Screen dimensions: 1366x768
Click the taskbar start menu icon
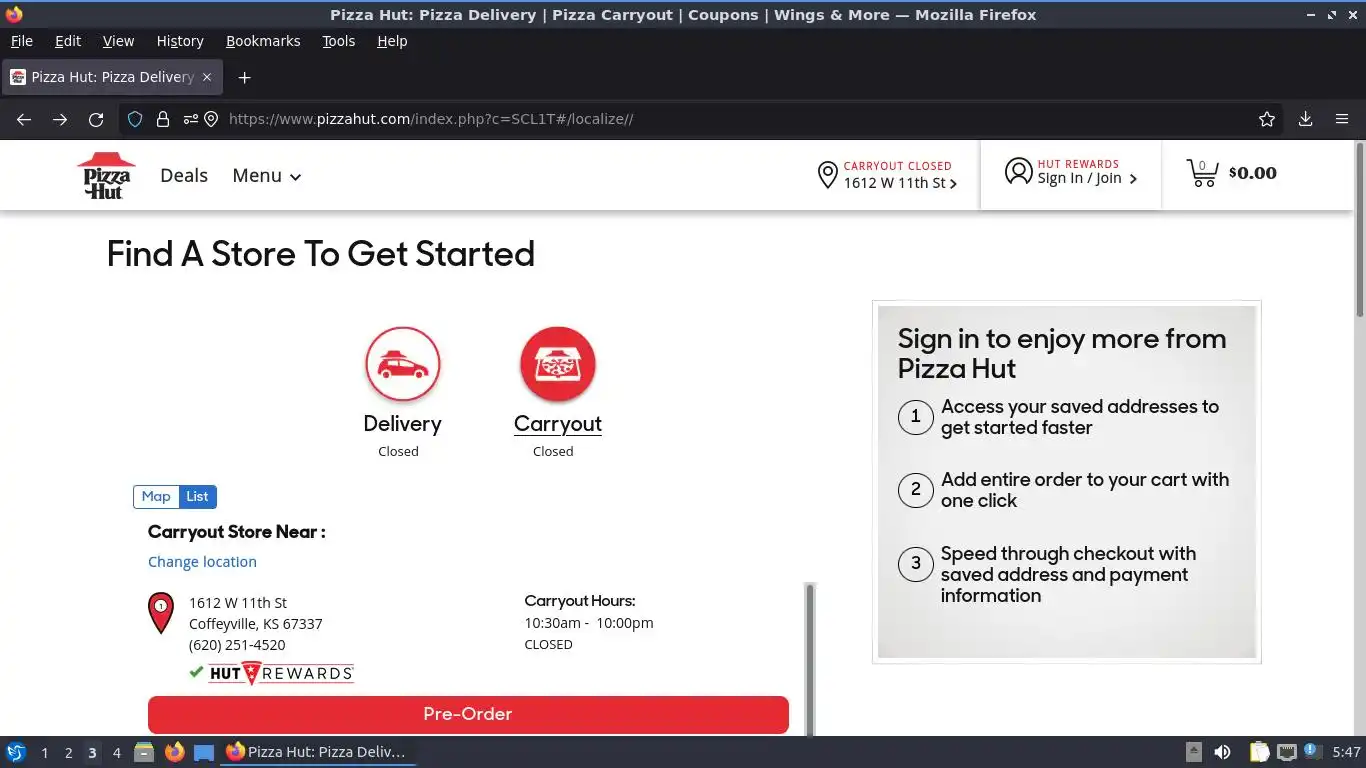pyautogui.click(x=16, y=752)
